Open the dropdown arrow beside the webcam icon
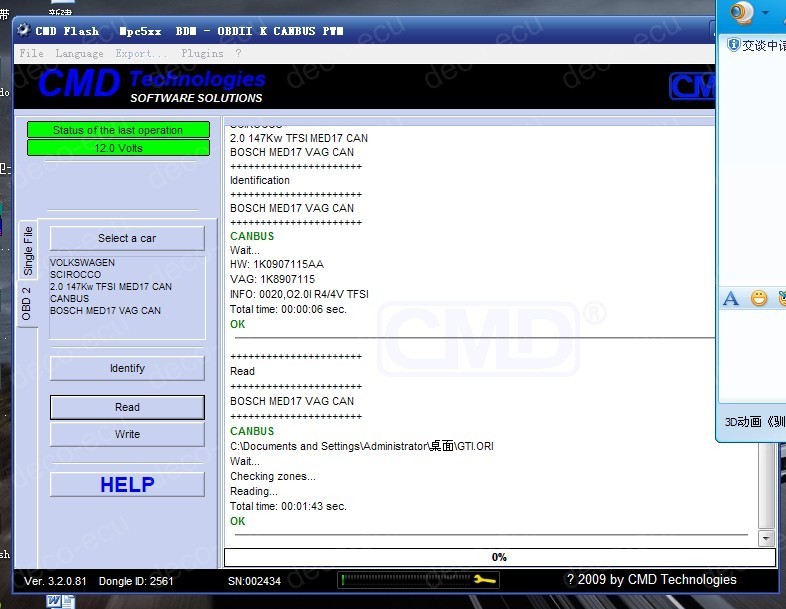Image resolution: width=786 pixels, height=609 pixels. [x=765, y=13]
